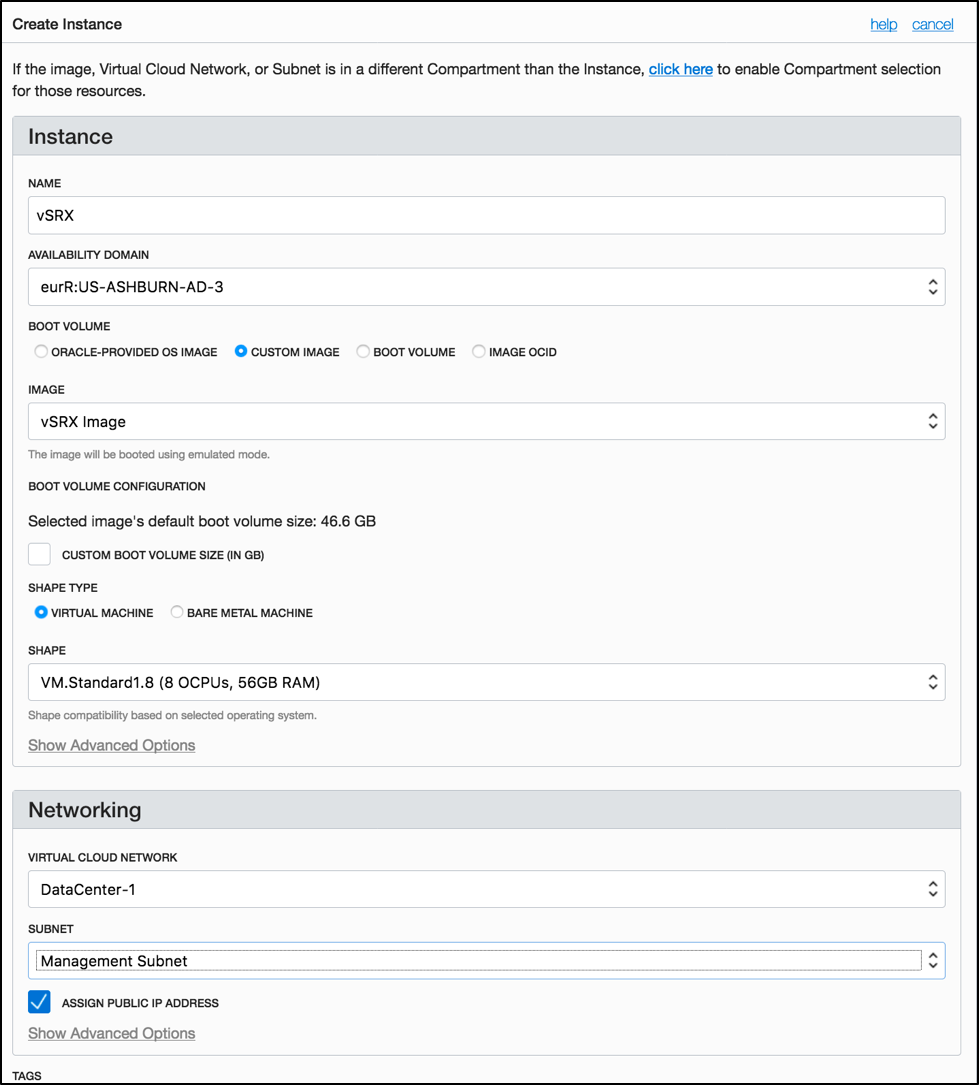Click the cancel link
This screenshot has height=1085, width=979.
[x=932, y=24]
